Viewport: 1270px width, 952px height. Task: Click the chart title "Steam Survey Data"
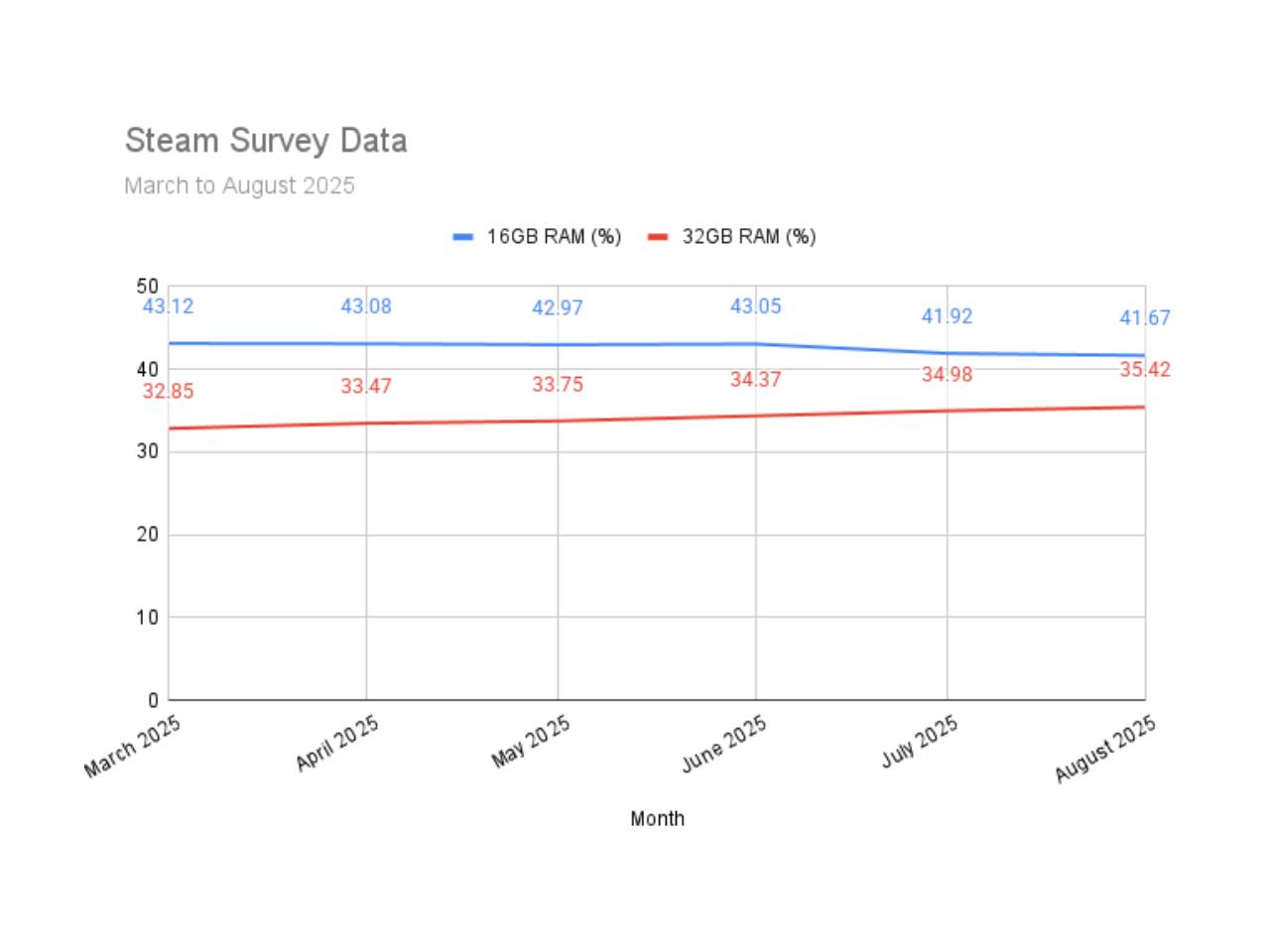pos(266,141)
